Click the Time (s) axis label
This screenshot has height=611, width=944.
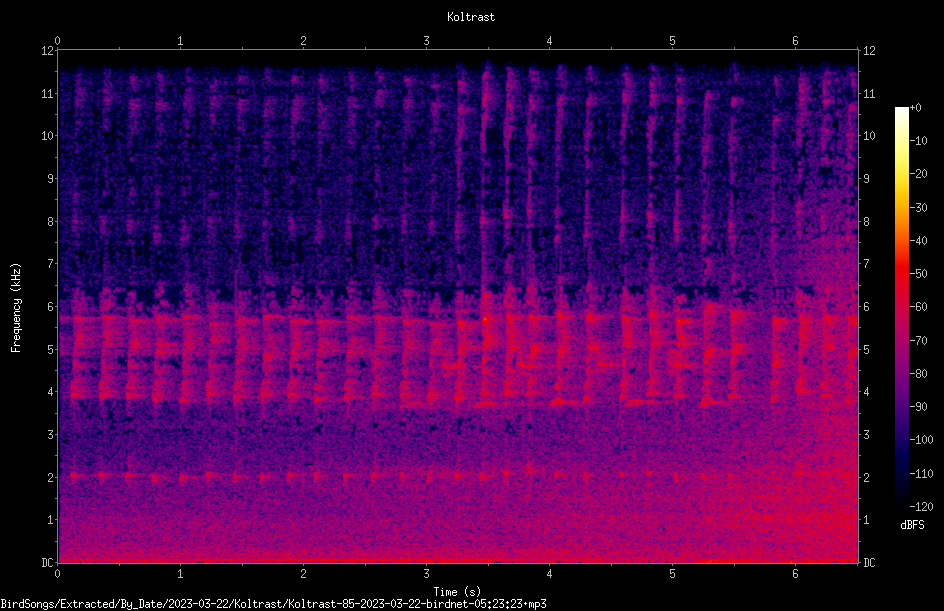pyautogui.click(x=457, y=592)
